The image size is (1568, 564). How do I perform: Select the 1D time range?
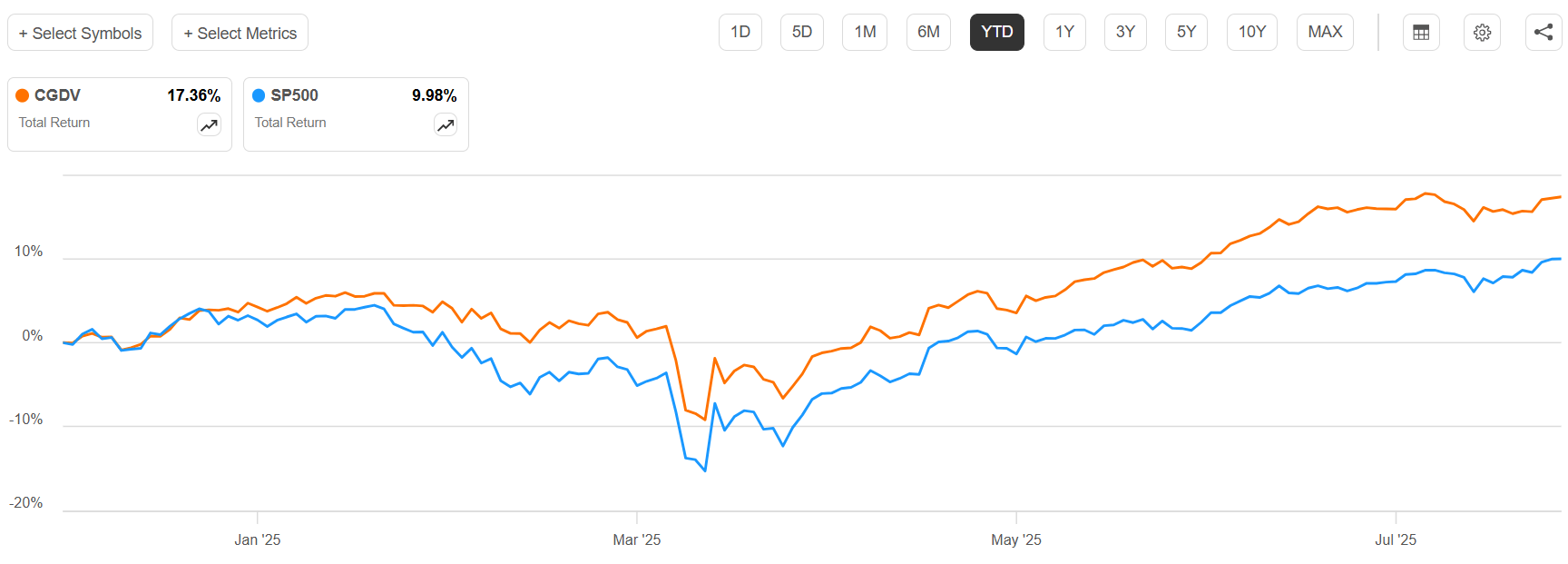[740, 32]
